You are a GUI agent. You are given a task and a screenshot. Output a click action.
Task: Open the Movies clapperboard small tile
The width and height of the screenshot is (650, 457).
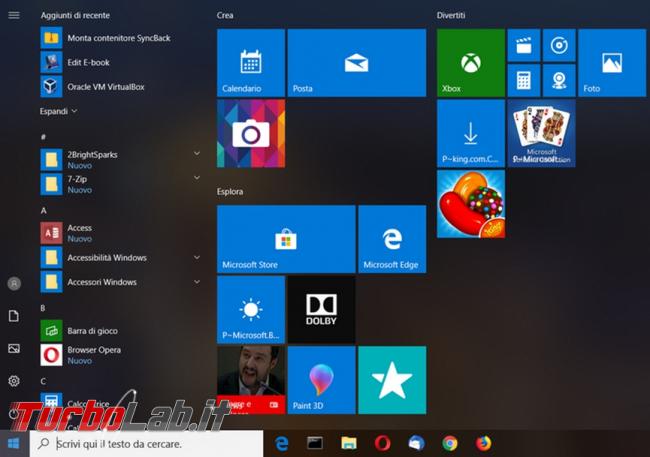(524, 45)
